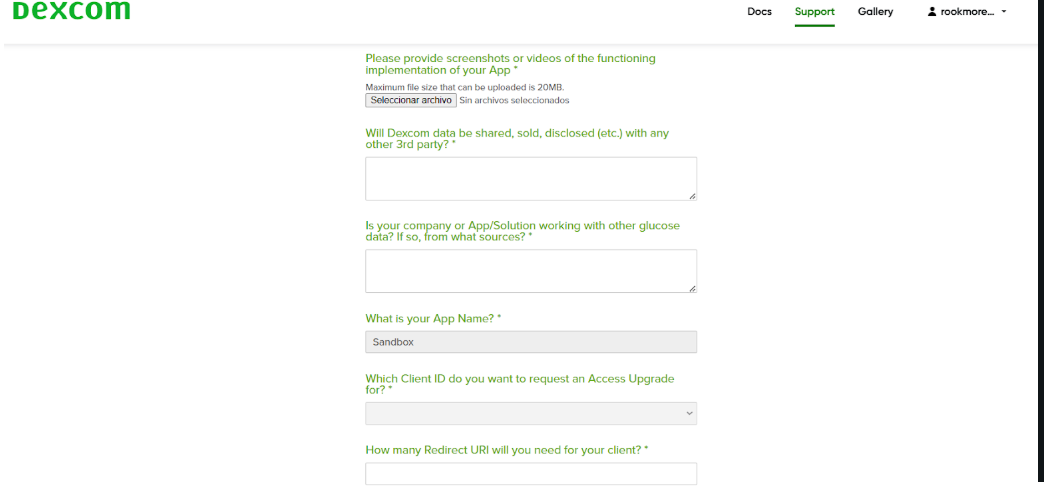Click the 'How many Redirect URI' label
Image resolution: width=1044 pixels, height=498 pixels.
pos(506,450)
